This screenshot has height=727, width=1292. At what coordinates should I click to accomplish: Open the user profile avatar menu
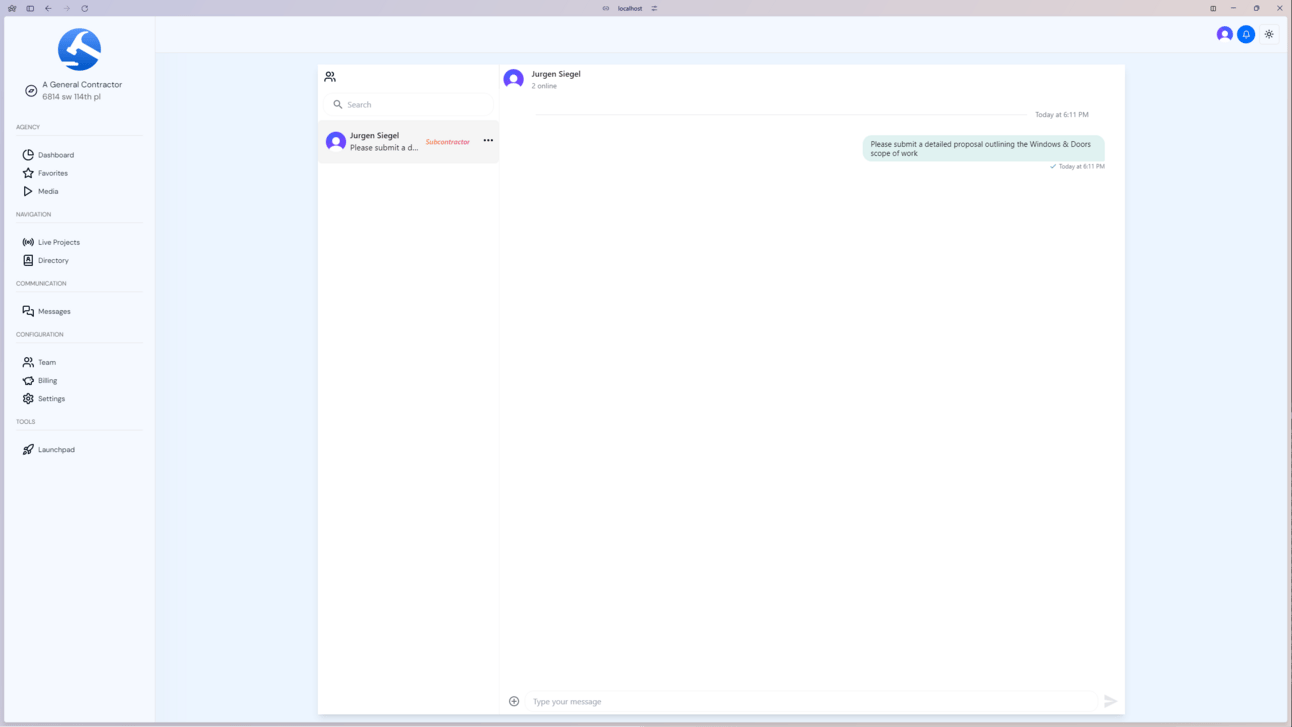[x=1224, y=34]
